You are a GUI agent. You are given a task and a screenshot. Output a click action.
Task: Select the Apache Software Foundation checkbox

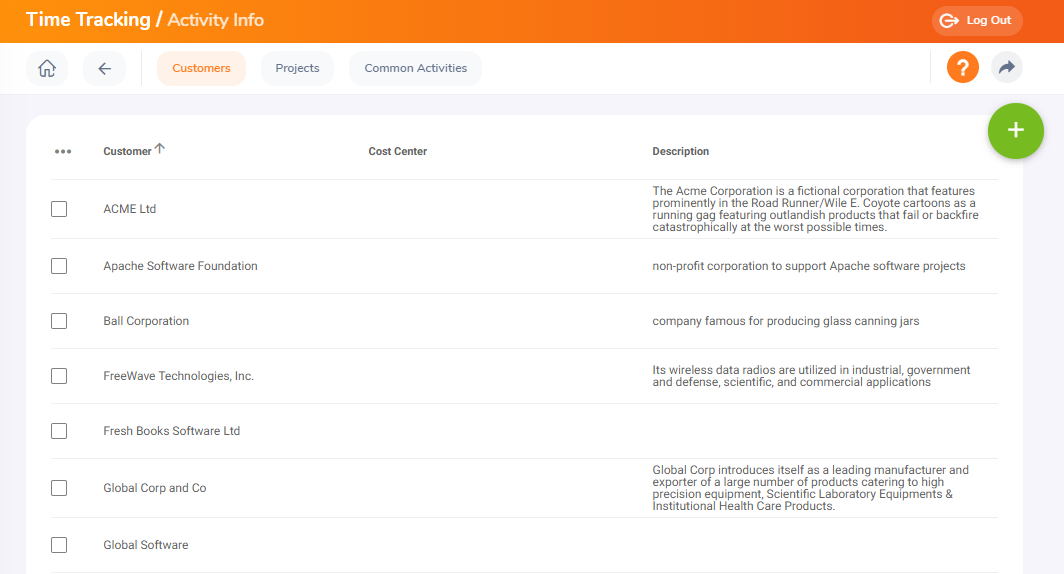click(59, 266)
